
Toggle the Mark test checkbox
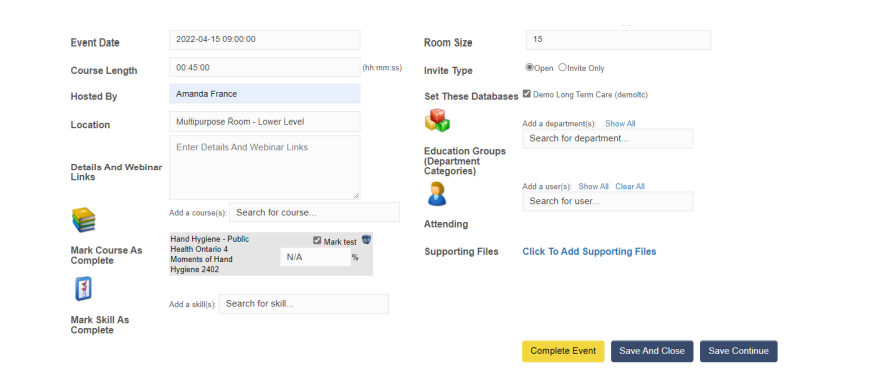(317, 240)
